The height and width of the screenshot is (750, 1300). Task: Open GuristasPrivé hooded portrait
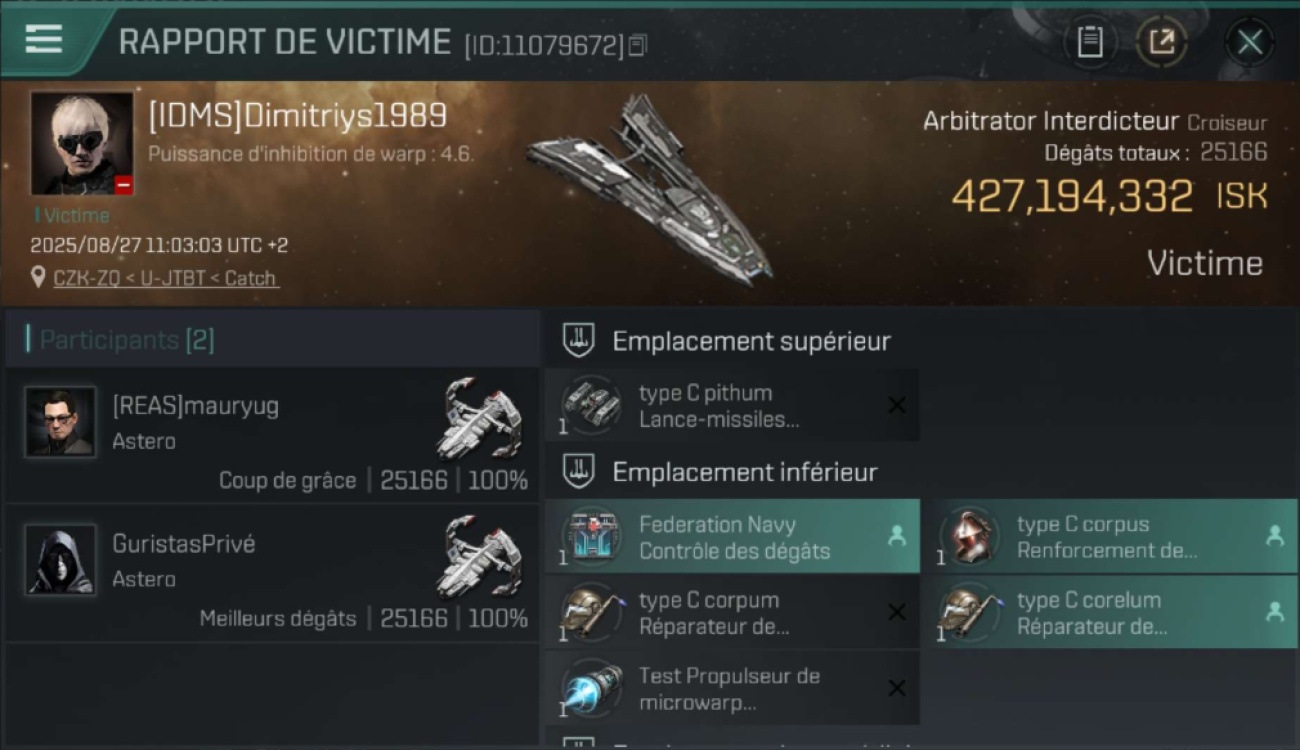61,560
